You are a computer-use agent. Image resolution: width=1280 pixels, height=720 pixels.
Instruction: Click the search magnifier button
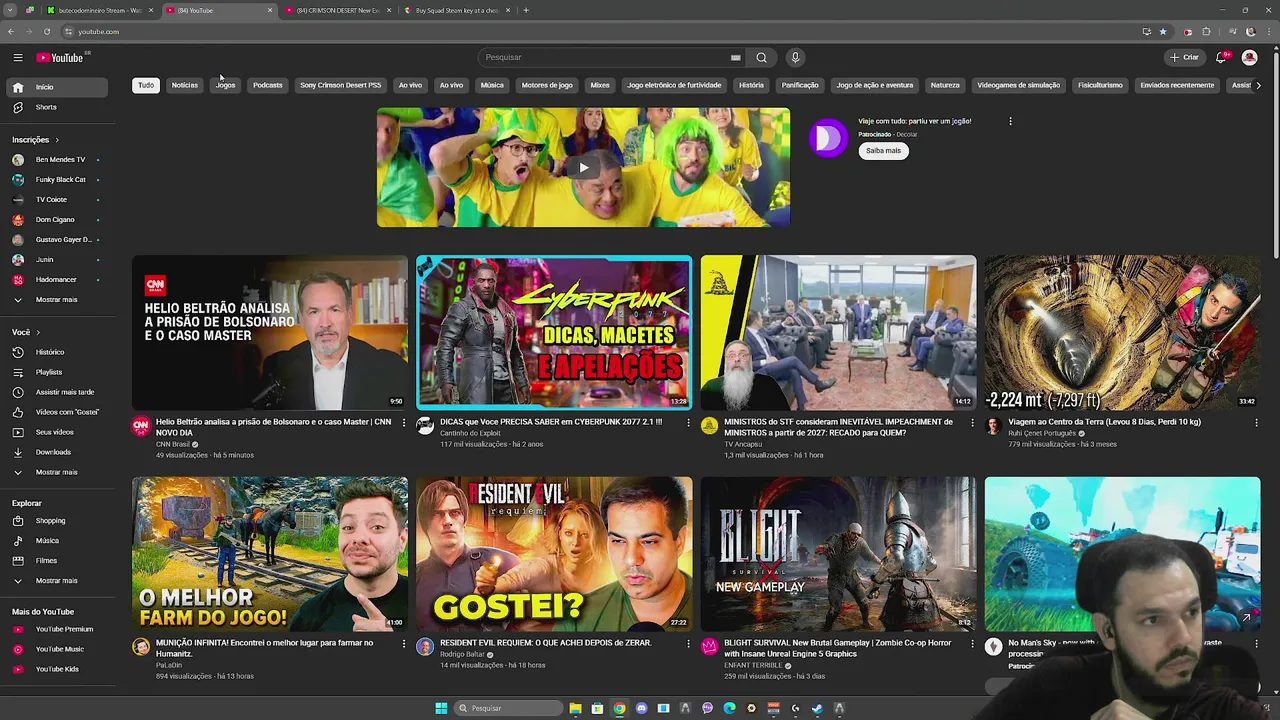pos(761,57)
